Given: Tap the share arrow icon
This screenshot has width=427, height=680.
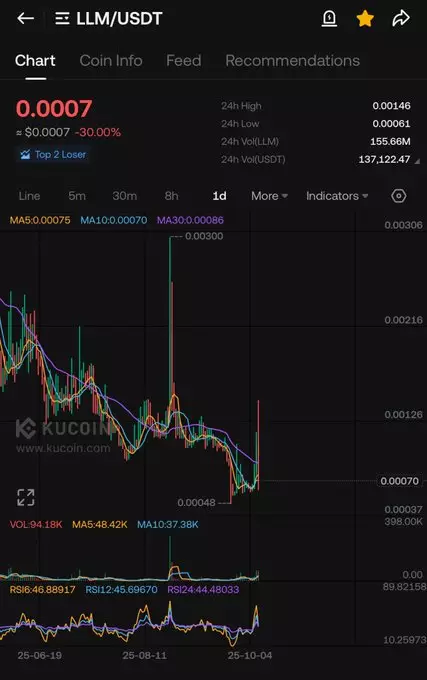Looking at the screenshot, I should click(401, 18).
